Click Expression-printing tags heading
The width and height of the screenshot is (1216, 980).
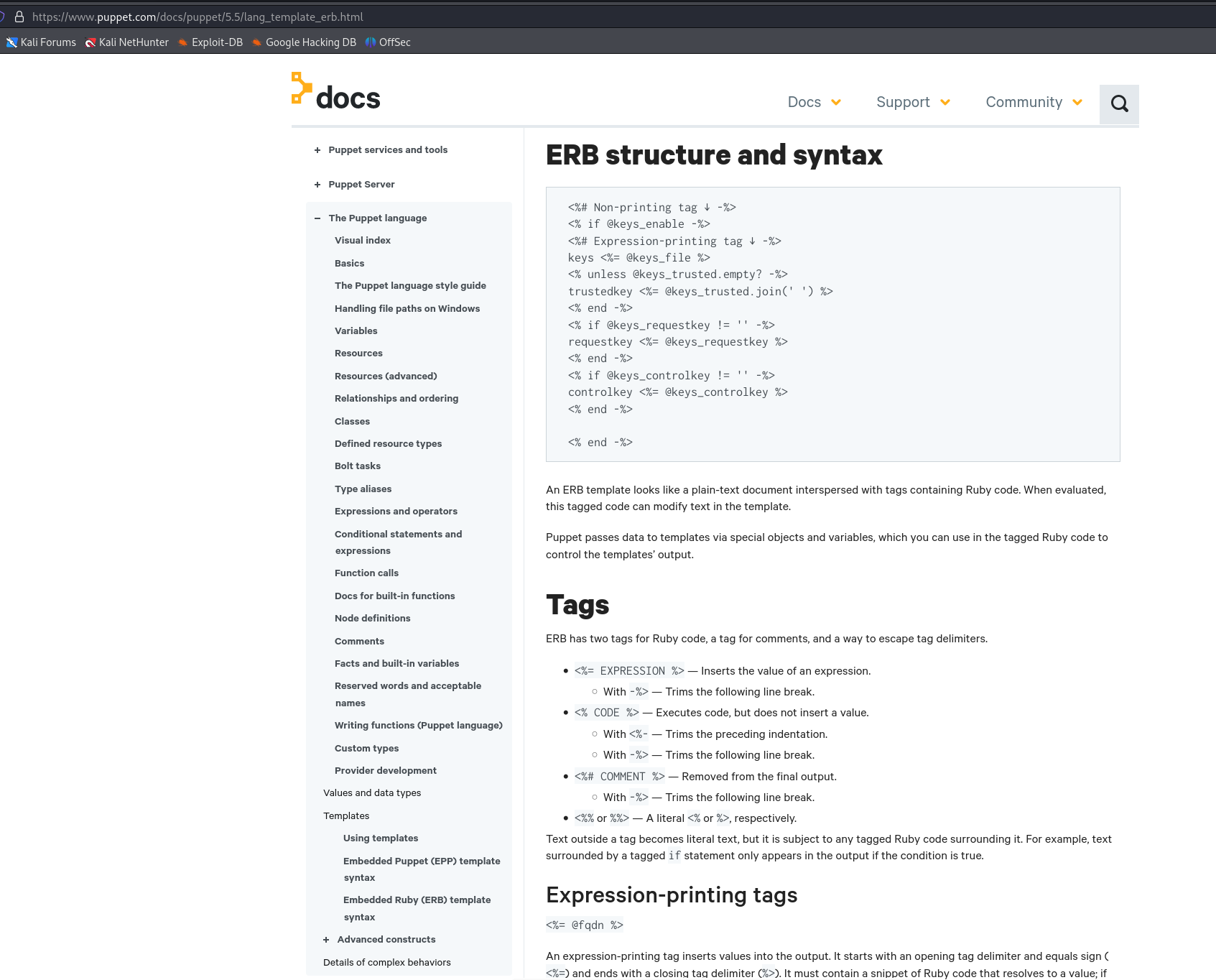tap(672, 895)
